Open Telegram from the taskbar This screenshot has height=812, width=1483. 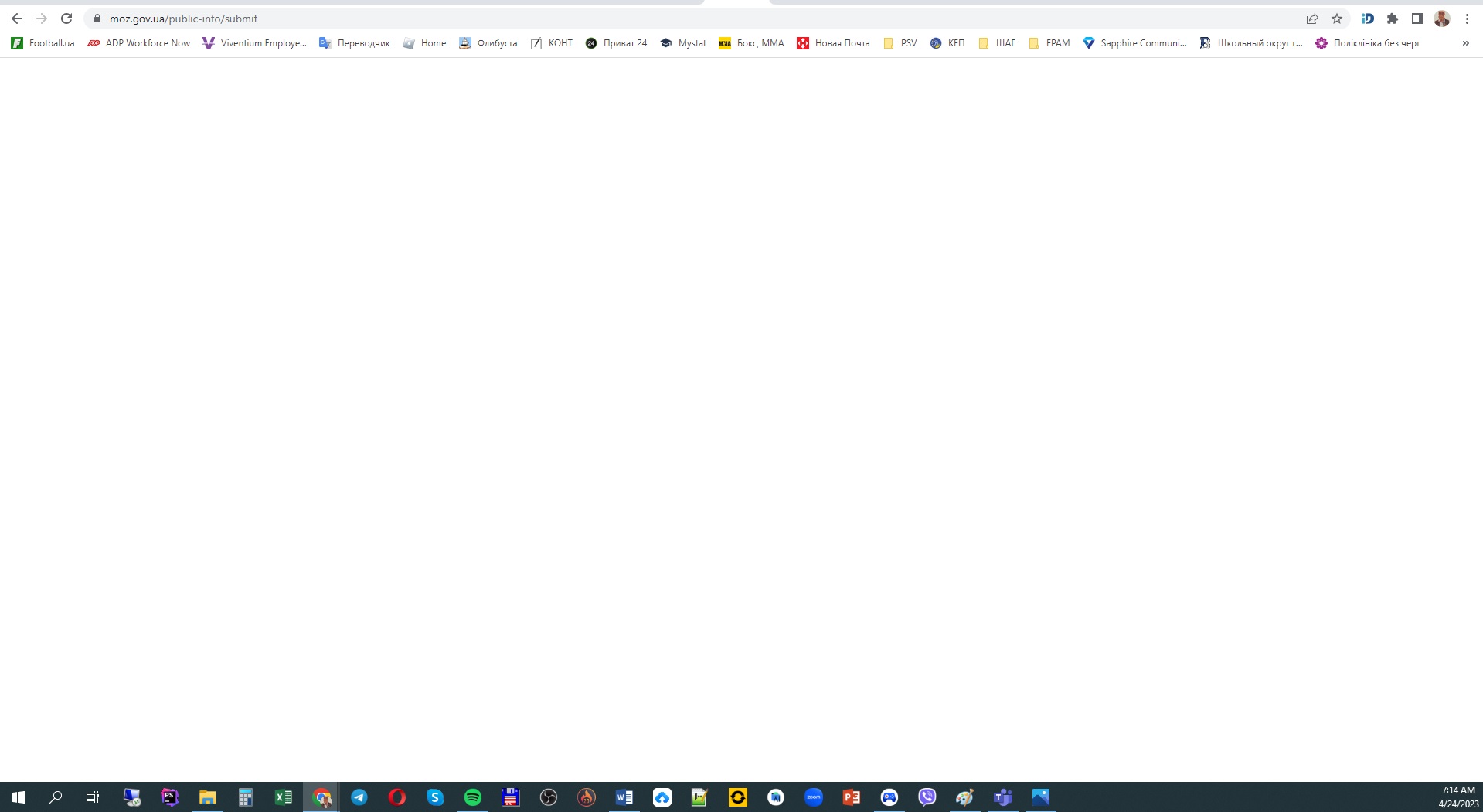click(x=359, y=797)
